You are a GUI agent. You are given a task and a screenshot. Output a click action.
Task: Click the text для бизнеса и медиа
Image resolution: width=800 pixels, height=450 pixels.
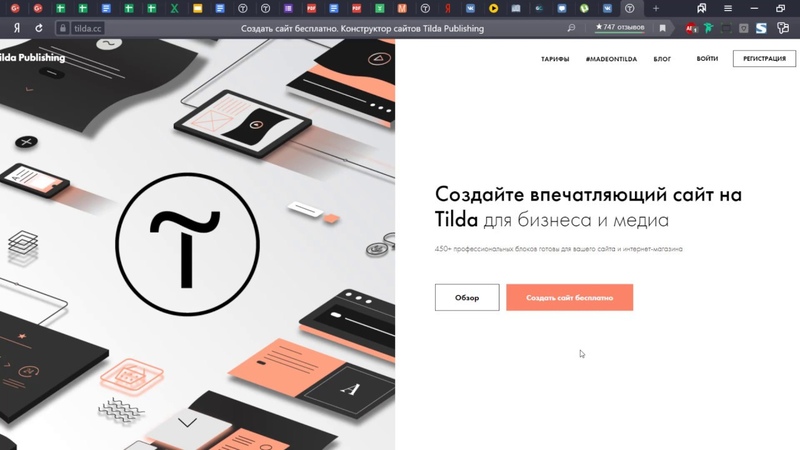point(576,220)
